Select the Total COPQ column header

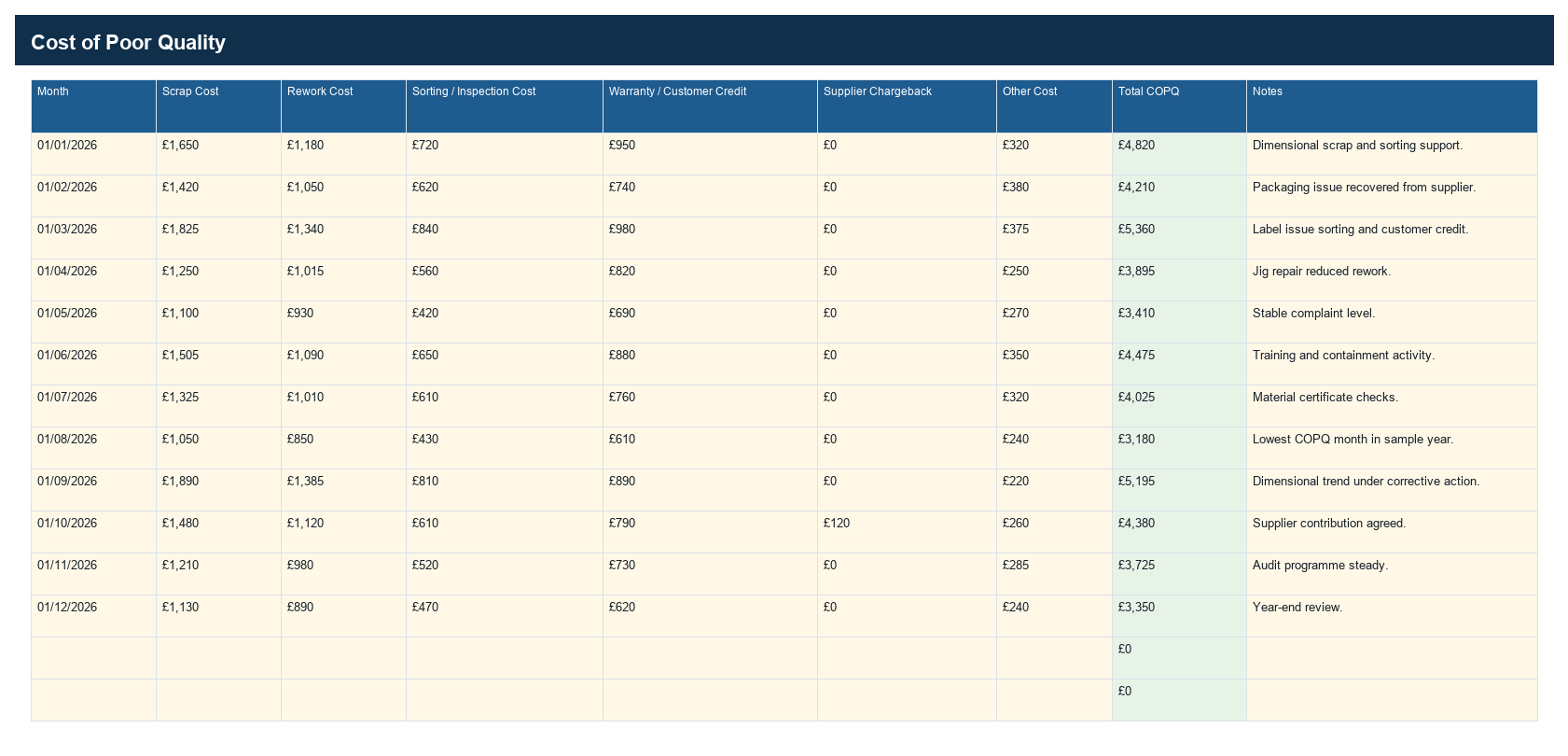pyautogui.click(x=1179, y=106)
